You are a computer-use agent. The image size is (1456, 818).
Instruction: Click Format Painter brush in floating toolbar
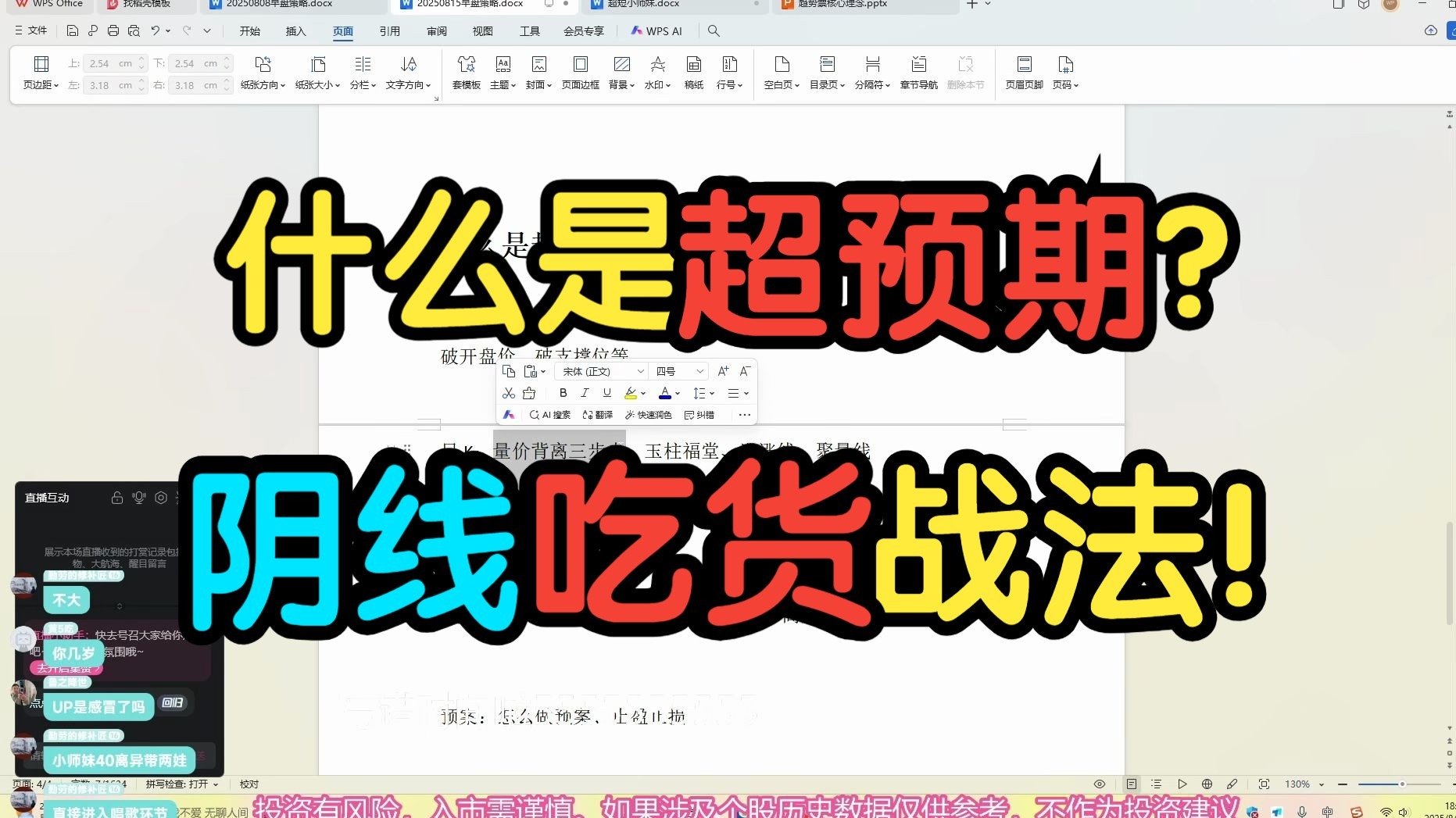click(x=530, y=393)
